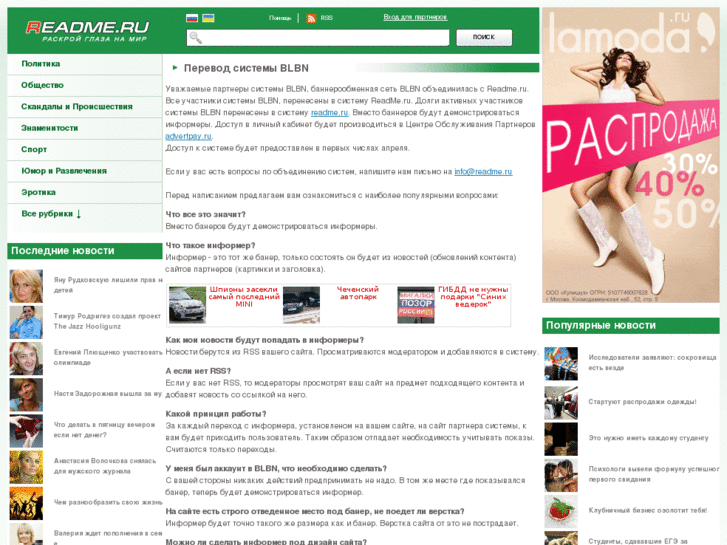Open Чем разнообразить свою жизнь link
727x545 pixels.
108,502
